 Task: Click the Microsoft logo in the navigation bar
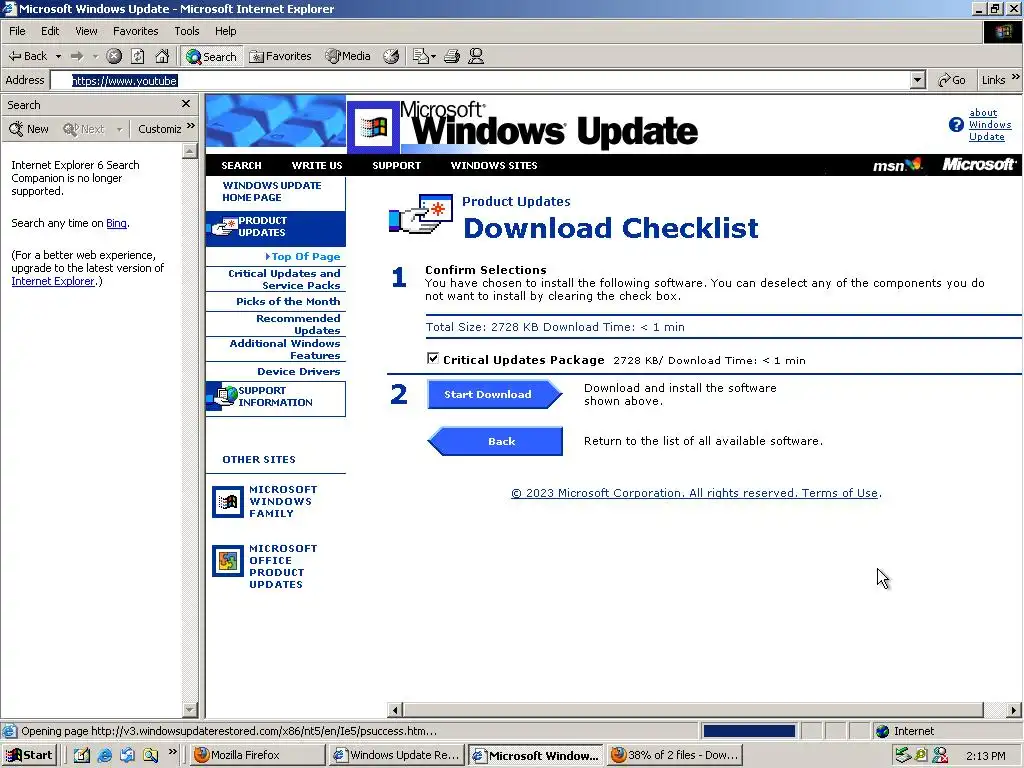978,165
